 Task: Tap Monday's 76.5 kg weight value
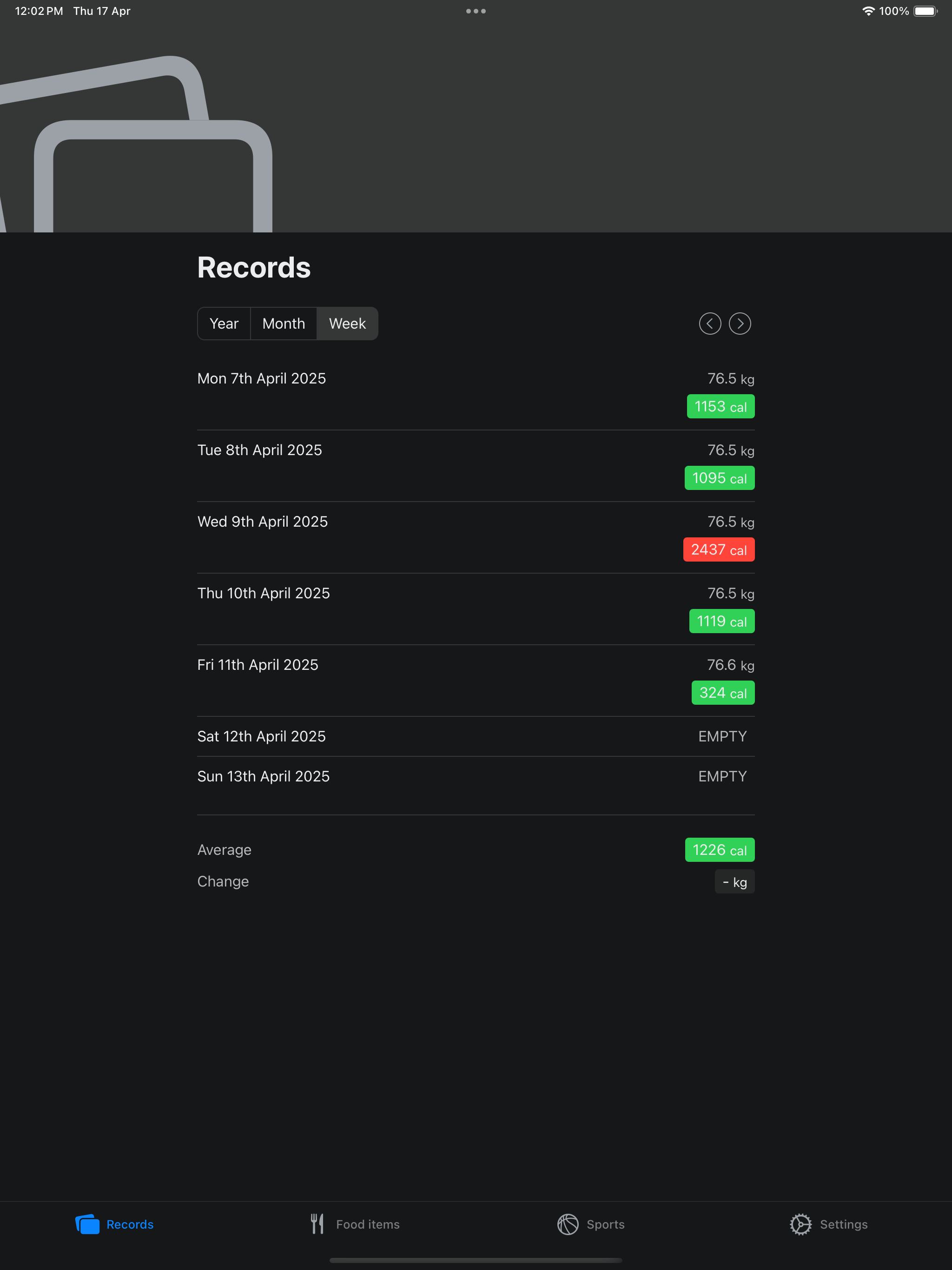point(730,379)
